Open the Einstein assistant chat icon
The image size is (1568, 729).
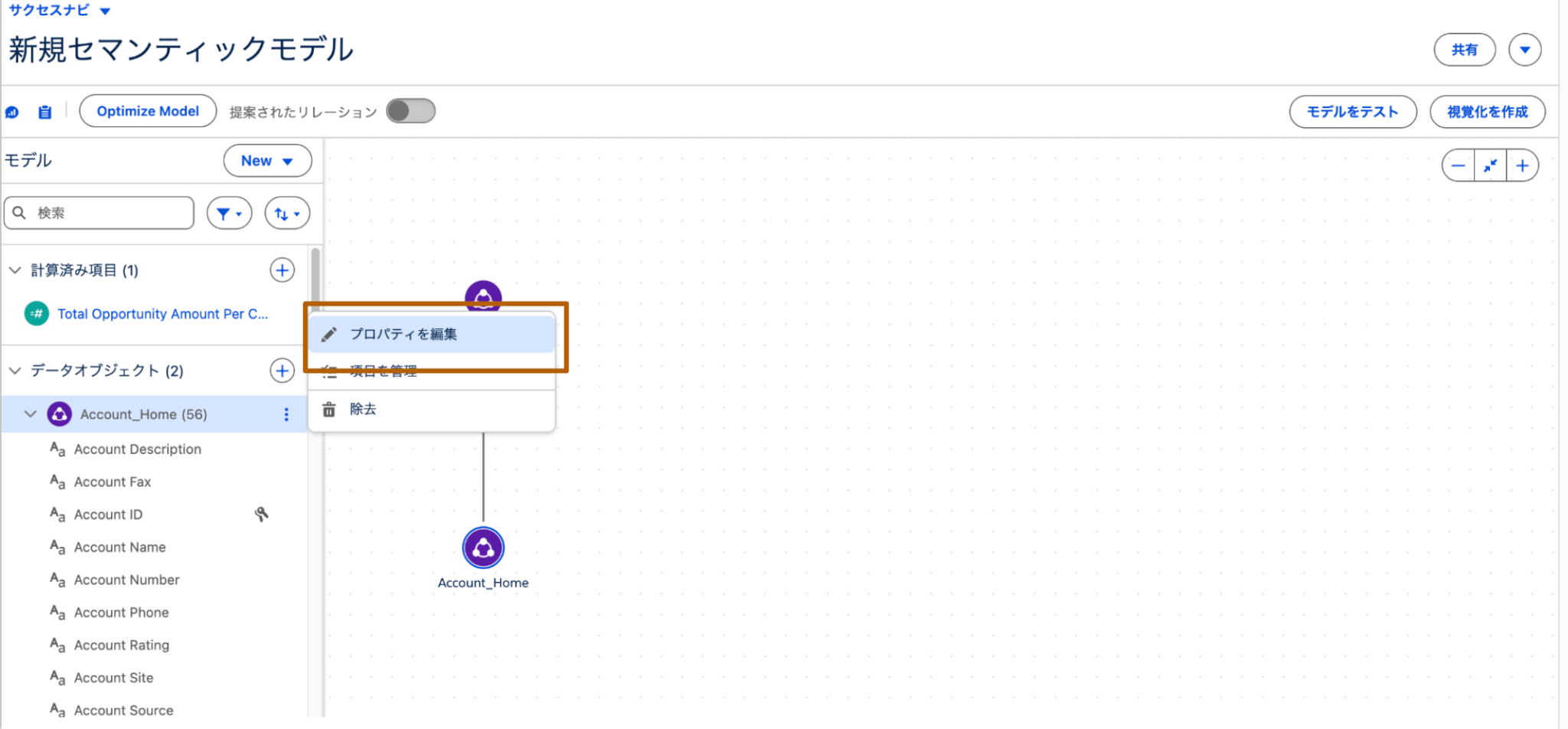(x=12, y=111)
